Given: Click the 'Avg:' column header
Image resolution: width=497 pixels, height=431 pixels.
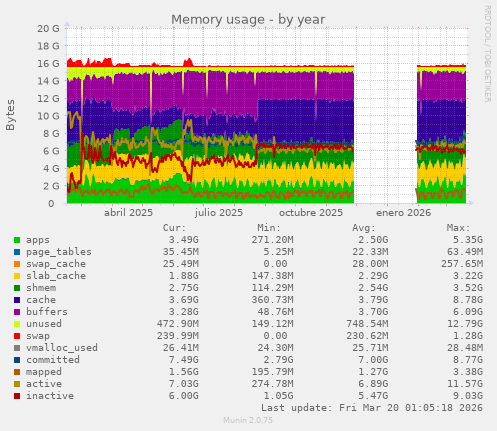Looking at the screenshot, I should (364, 228).
